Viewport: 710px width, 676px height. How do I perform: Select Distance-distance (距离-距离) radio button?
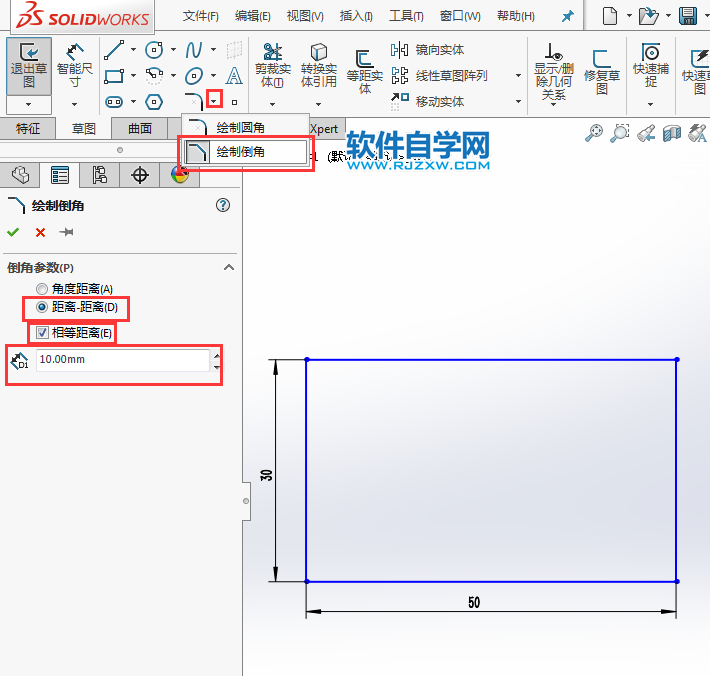pyautogui.click(x=42, y=307)
